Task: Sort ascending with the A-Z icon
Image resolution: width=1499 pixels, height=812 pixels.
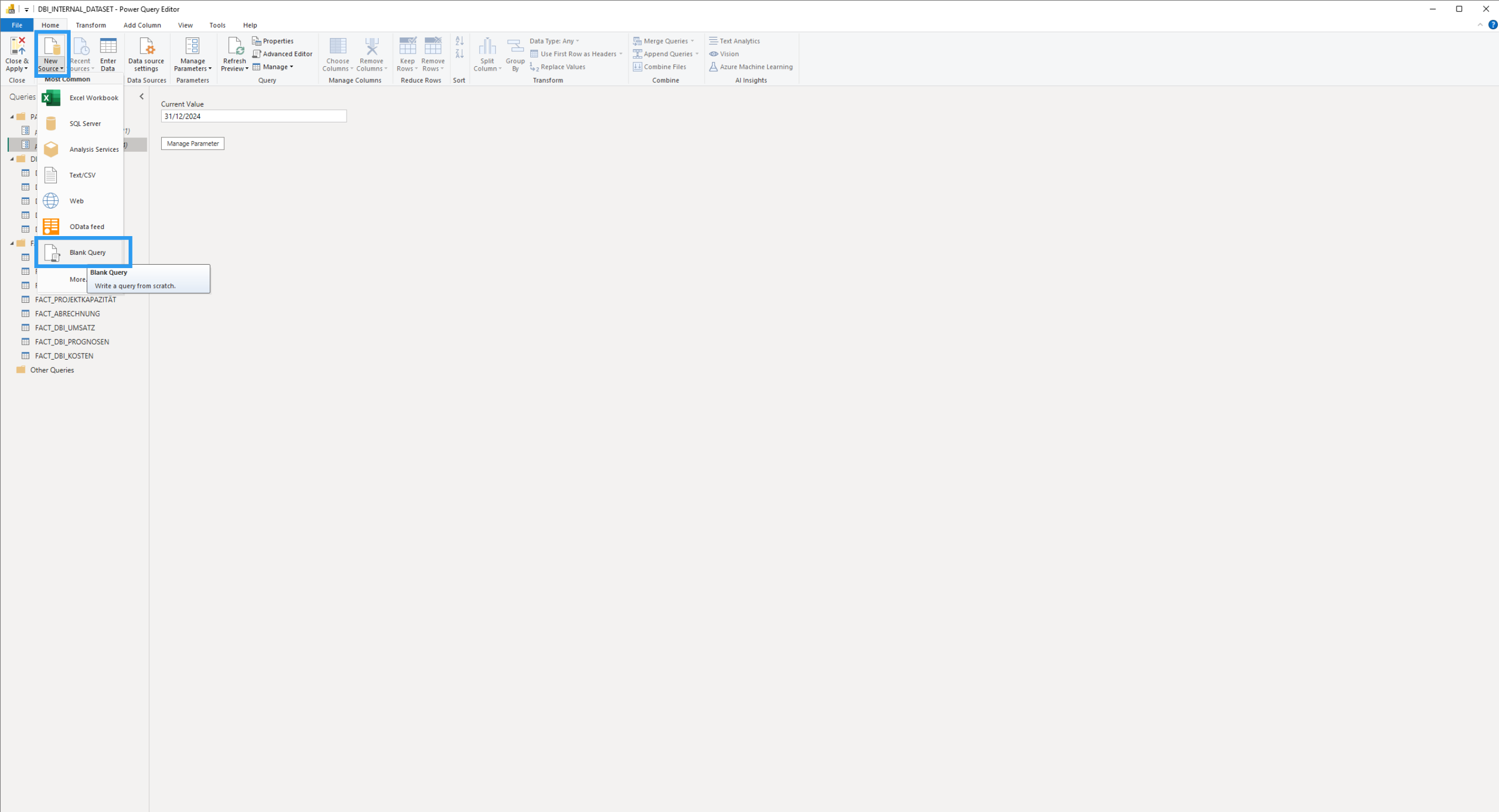Action: coord(460,41)
